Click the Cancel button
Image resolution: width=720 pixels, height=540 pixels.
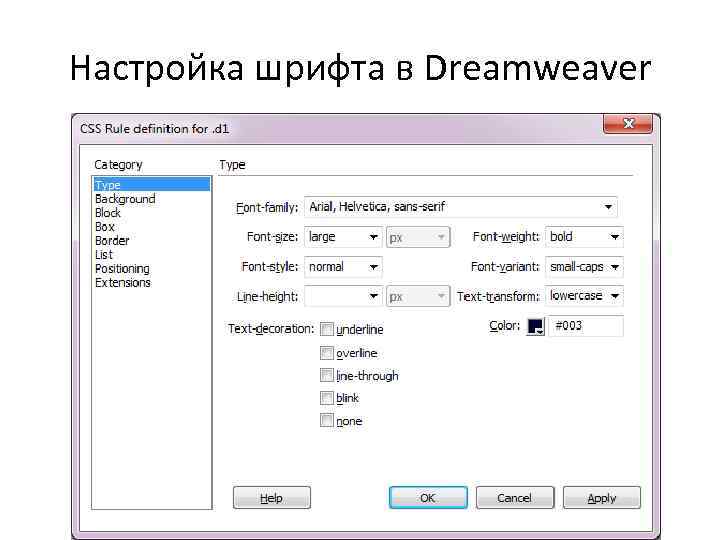515,498
